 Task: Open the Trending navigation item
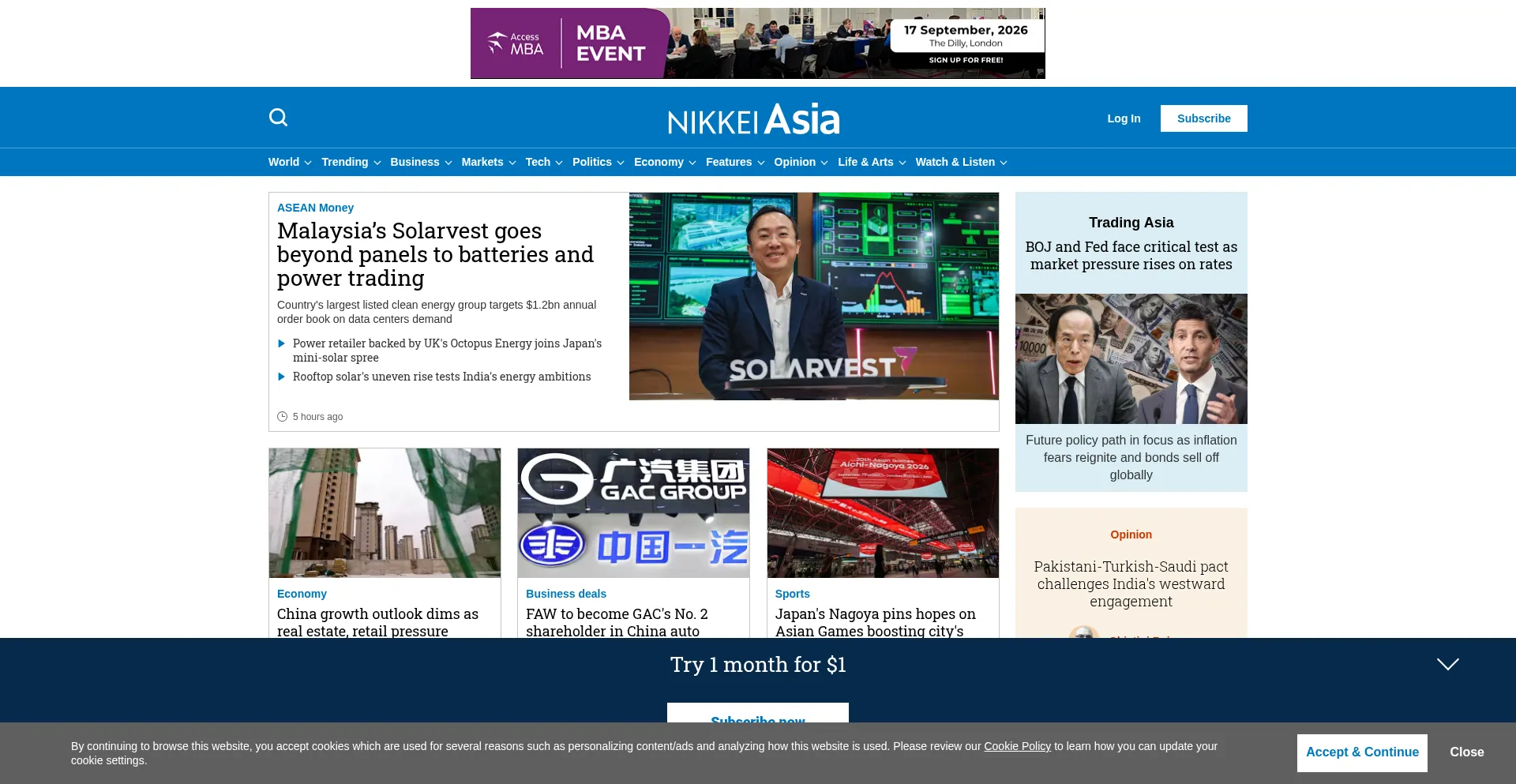click(x=344, y=162)
